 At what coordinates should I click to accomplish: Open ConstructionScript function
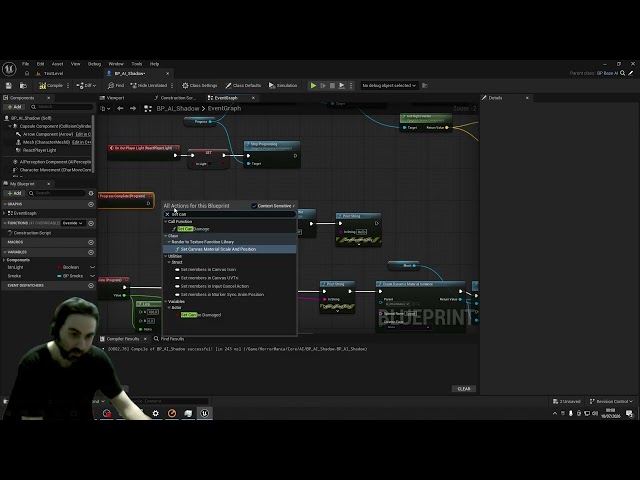point(32,233)
